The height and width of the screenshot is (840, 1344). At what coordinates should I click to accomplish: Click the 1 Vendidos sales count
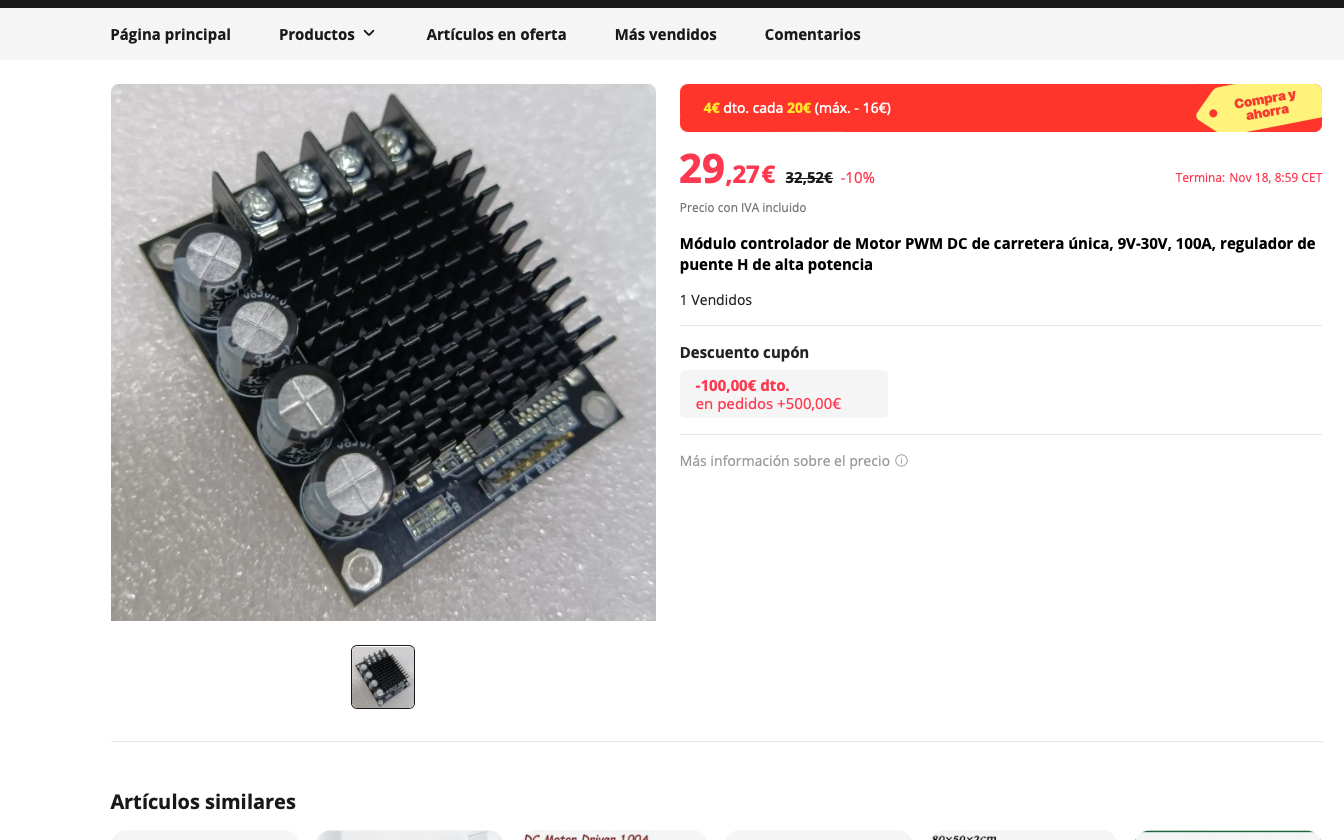tap(716, 300)
